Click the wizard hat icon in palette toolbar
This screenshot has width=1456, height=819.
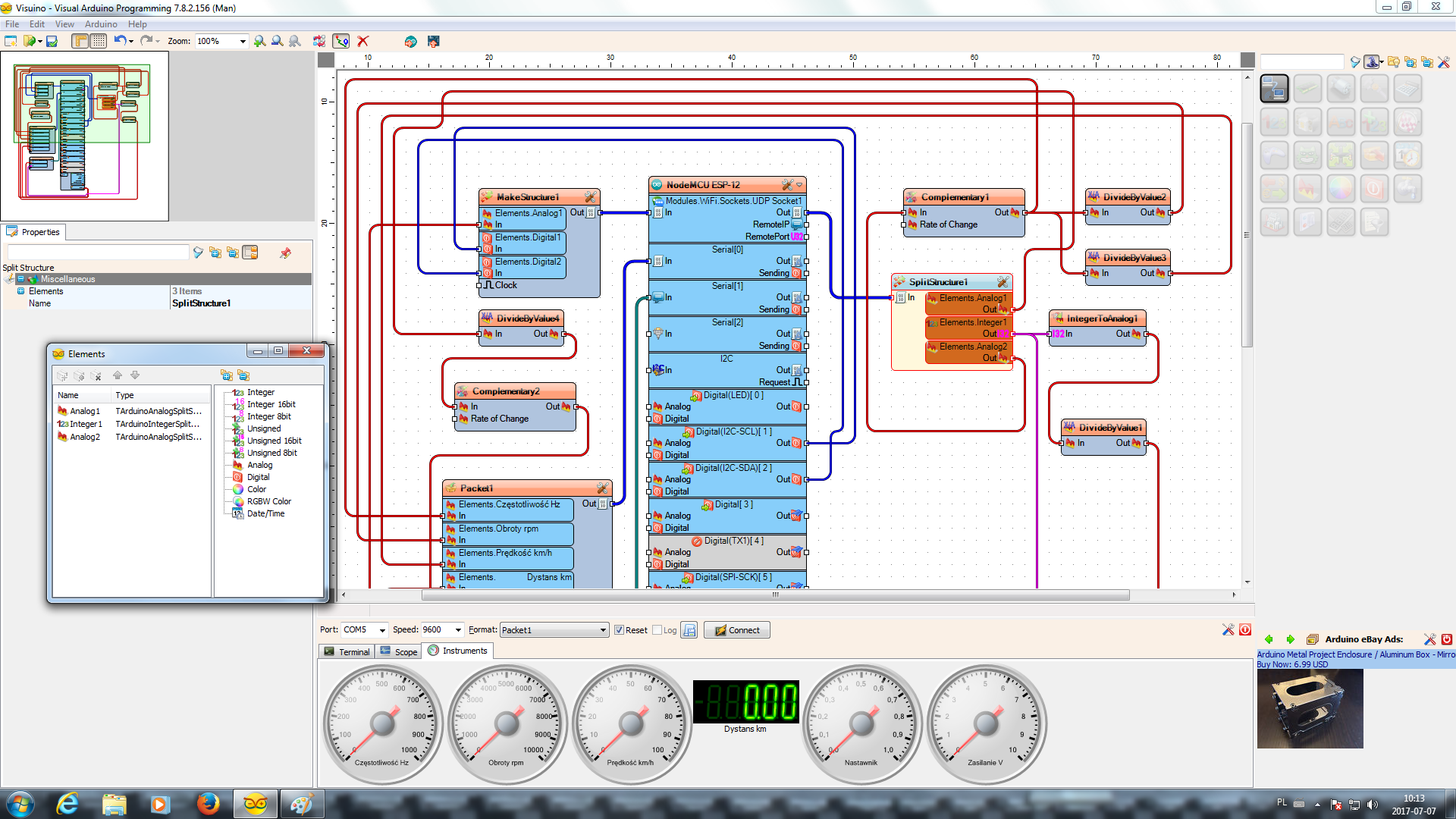pyautogui.click(x=1373, y=62)
